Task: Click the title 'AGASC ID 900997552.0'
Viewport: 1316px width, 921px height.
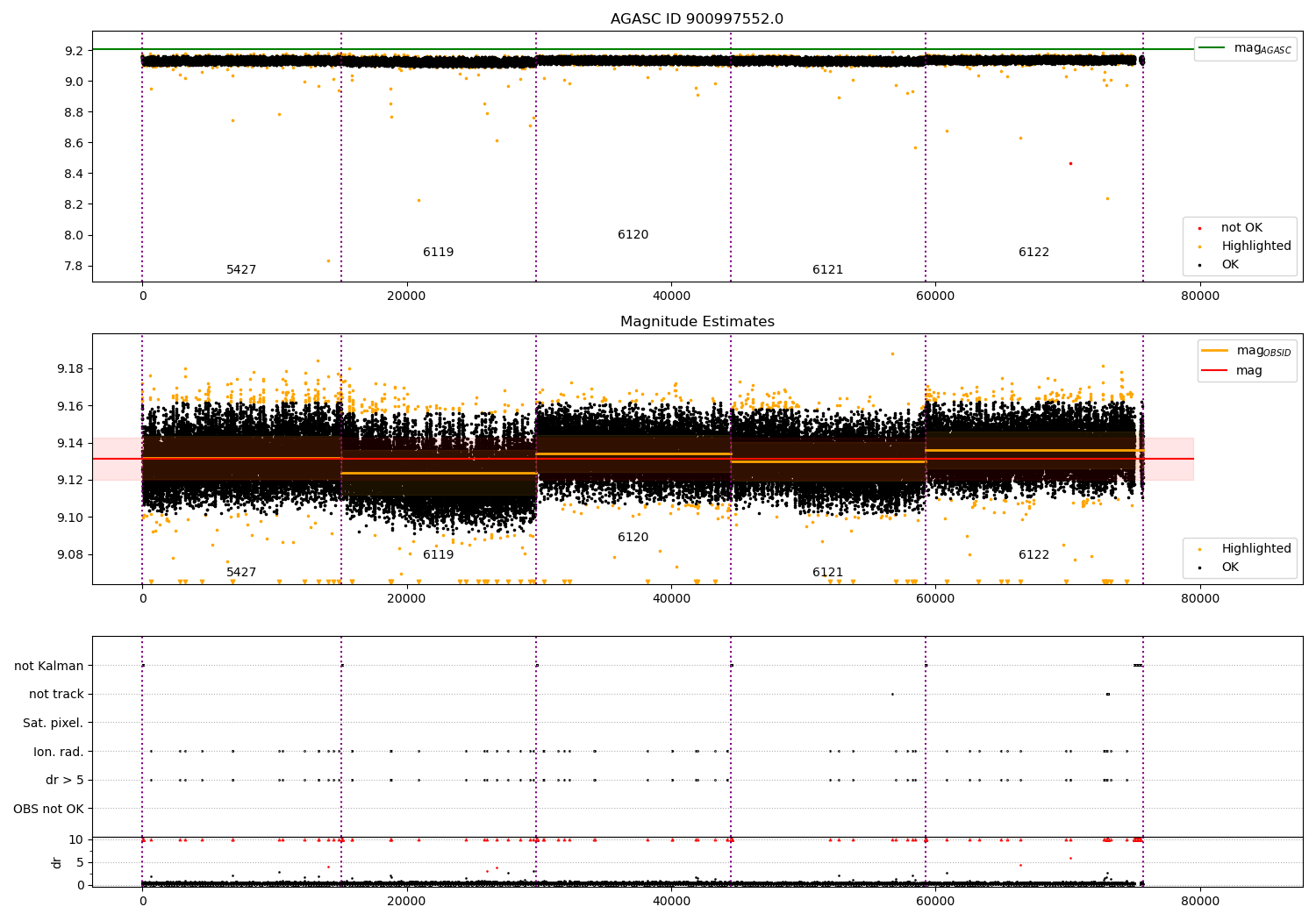Action: 697,19
